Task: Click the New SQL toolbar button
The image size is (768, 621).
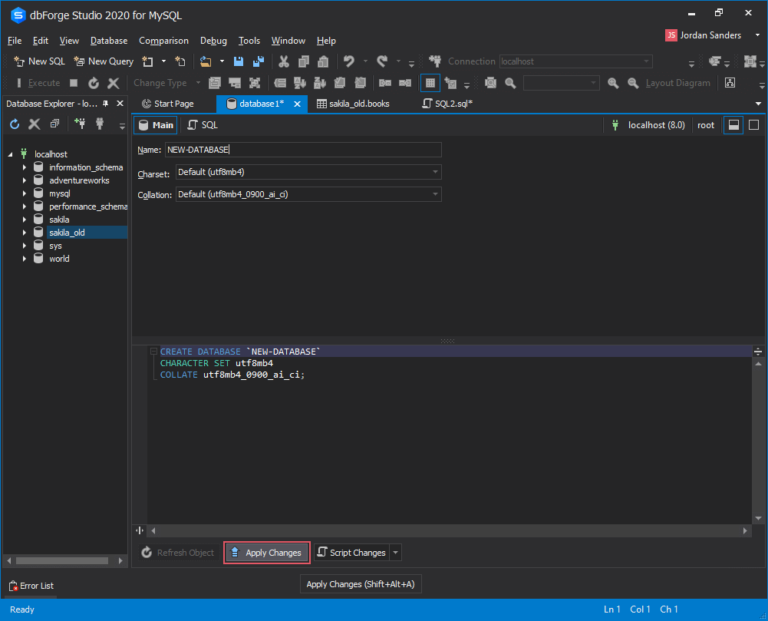Action: tap(40, 61)
